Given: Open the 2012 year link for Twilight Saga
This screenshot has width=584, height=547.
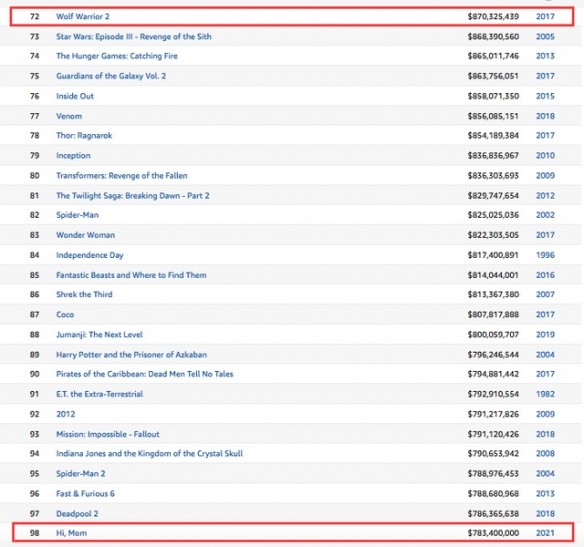Looking at the screenshot, I should (x=545, y=196).
